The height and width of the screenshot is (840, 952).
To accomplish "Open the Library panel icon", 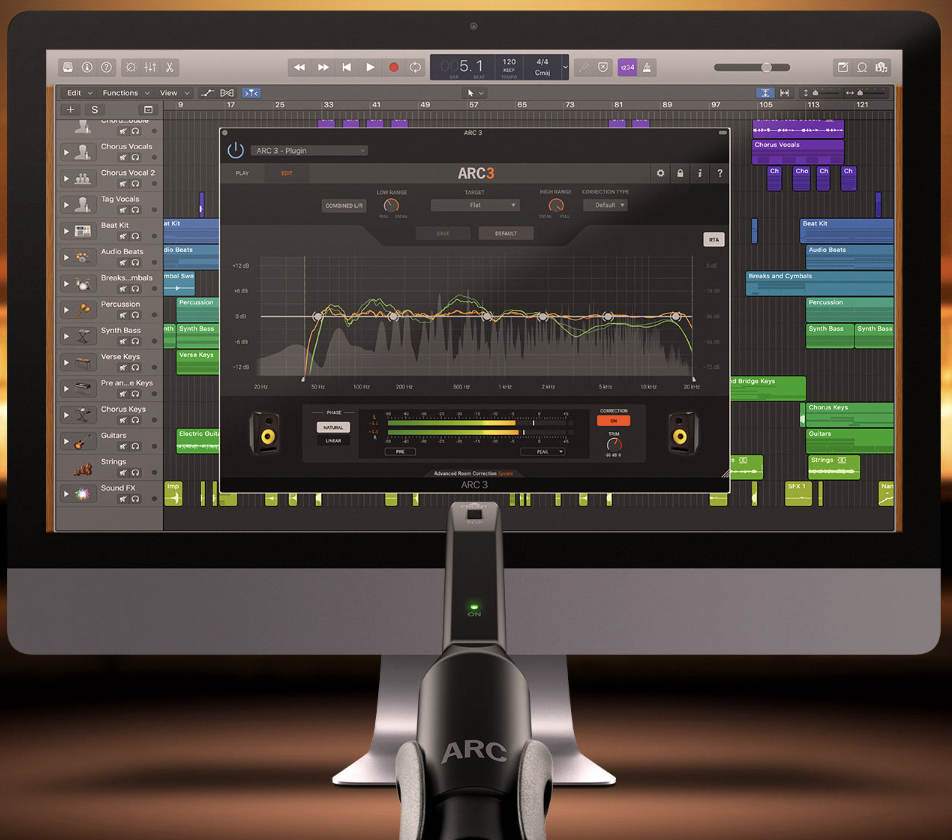I will [x=67, y=67].
